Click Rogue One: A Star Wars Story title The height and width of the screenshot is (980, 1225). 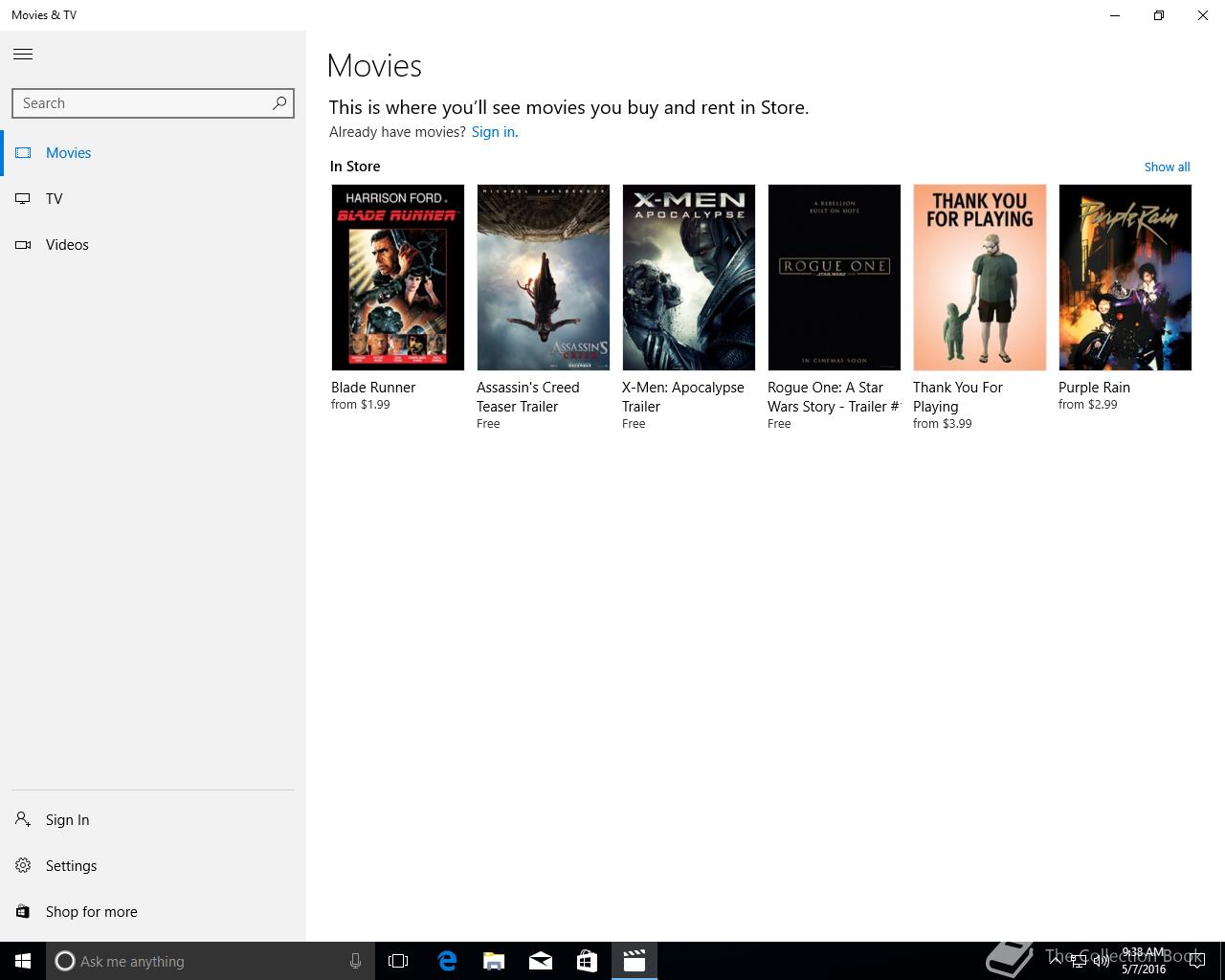(835, 397)
